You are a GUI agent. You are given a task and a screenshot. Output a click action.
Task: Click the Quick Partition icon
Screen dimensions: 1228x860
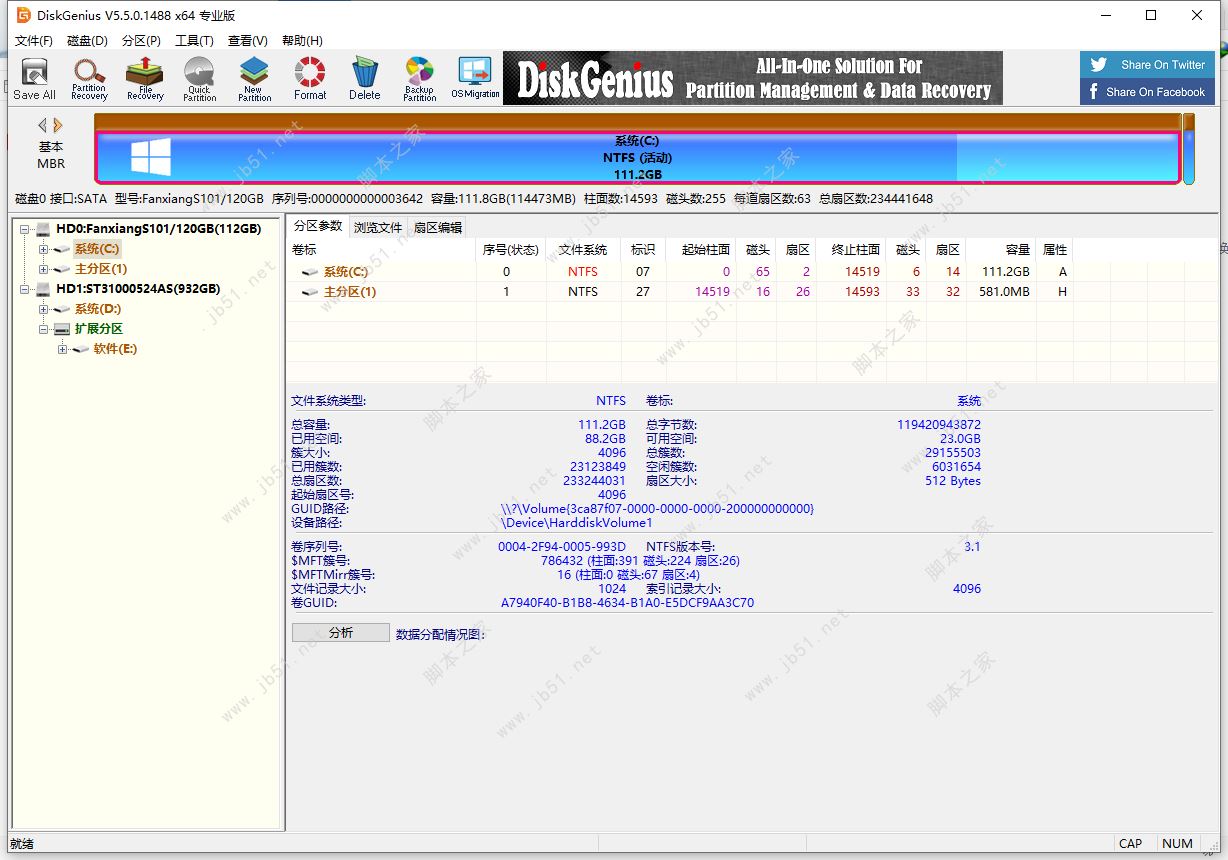coord(199,78)
